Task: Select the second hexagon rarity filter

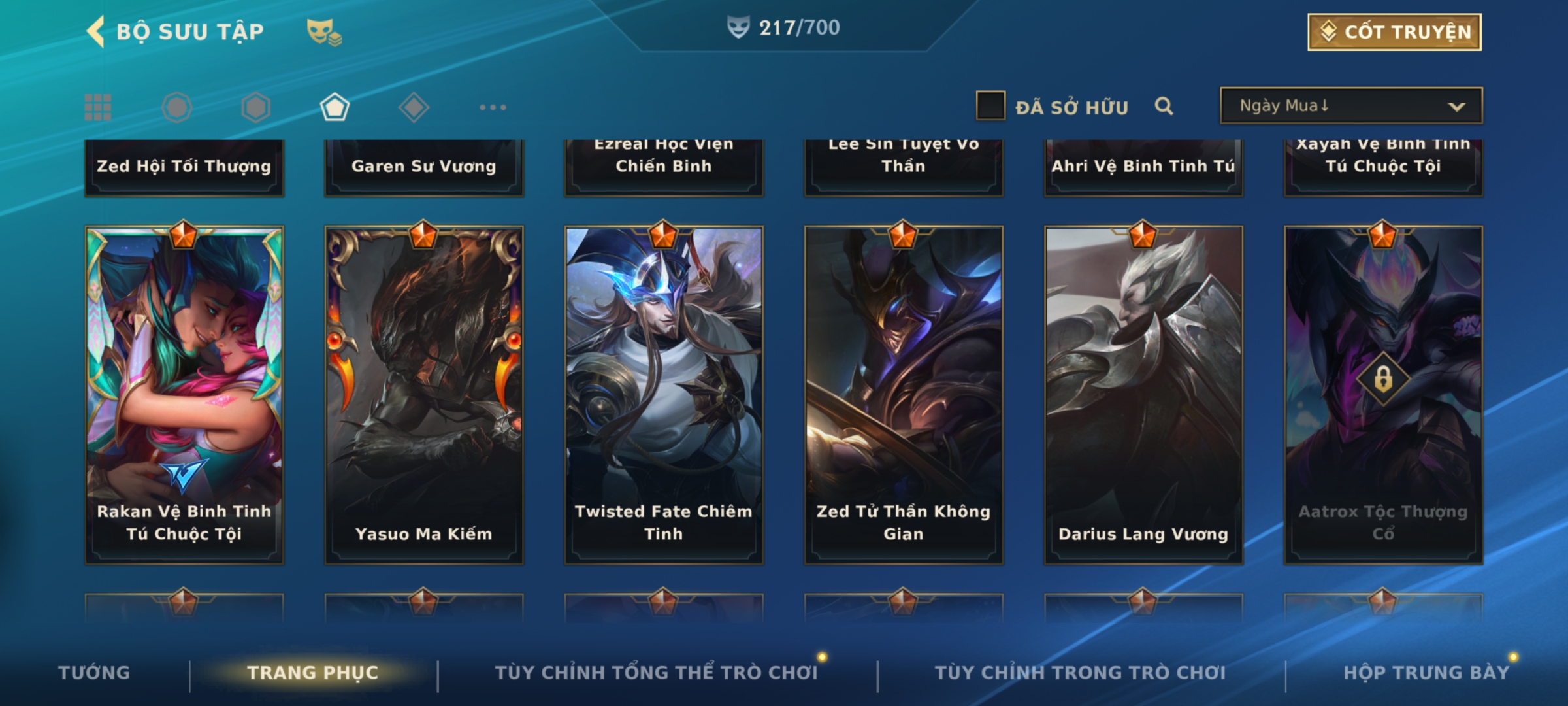Action: tap(255, 107)
